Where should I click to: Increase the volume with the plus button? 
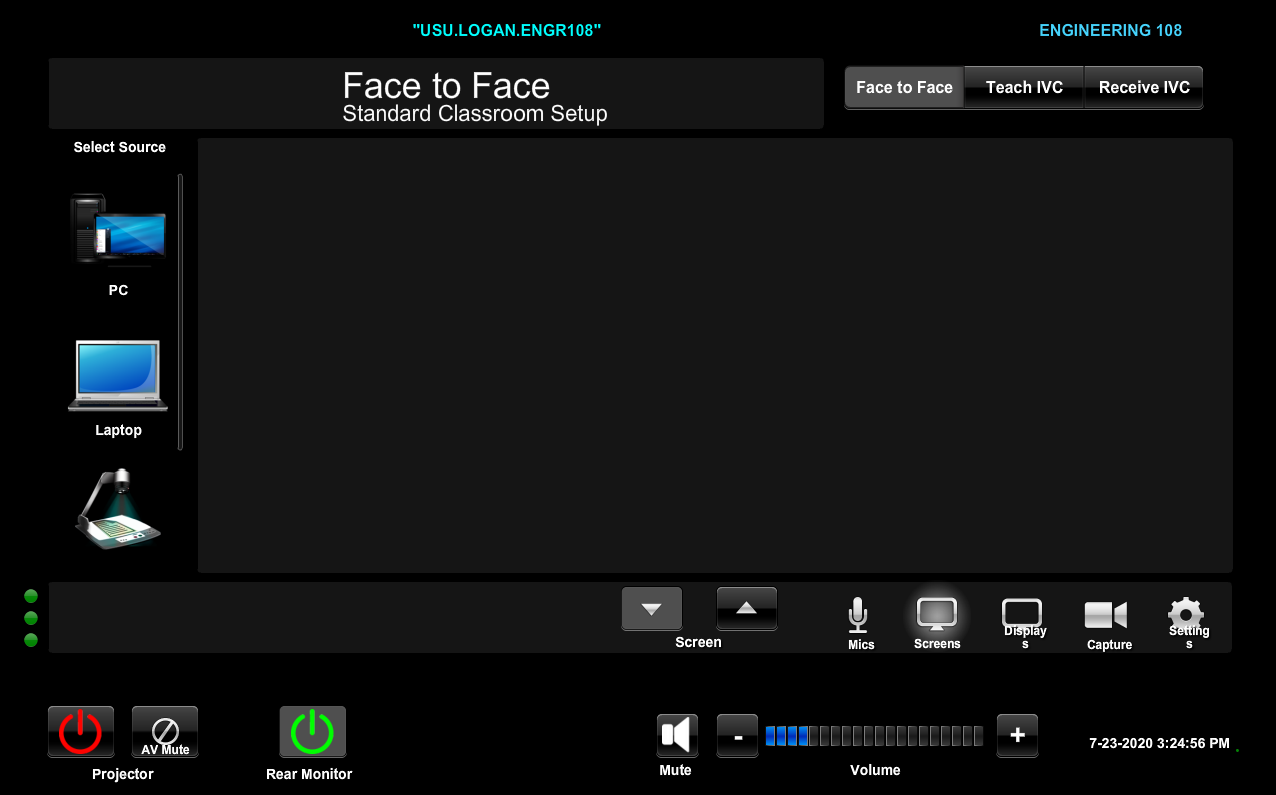pos(1016,734)
